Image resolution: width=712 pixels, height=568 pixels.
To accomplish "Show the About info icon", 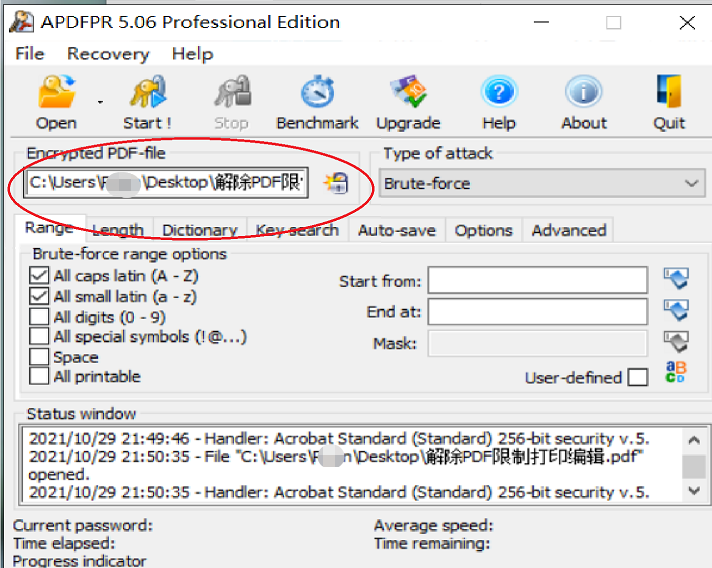I will [583, 92].
